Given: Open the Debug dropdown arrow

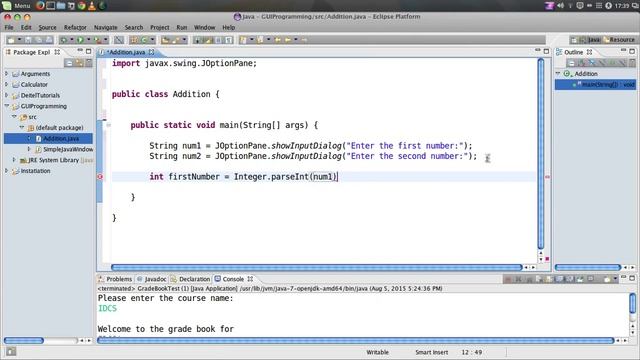Looking at the screenshot, I should (x=71, y=40).
